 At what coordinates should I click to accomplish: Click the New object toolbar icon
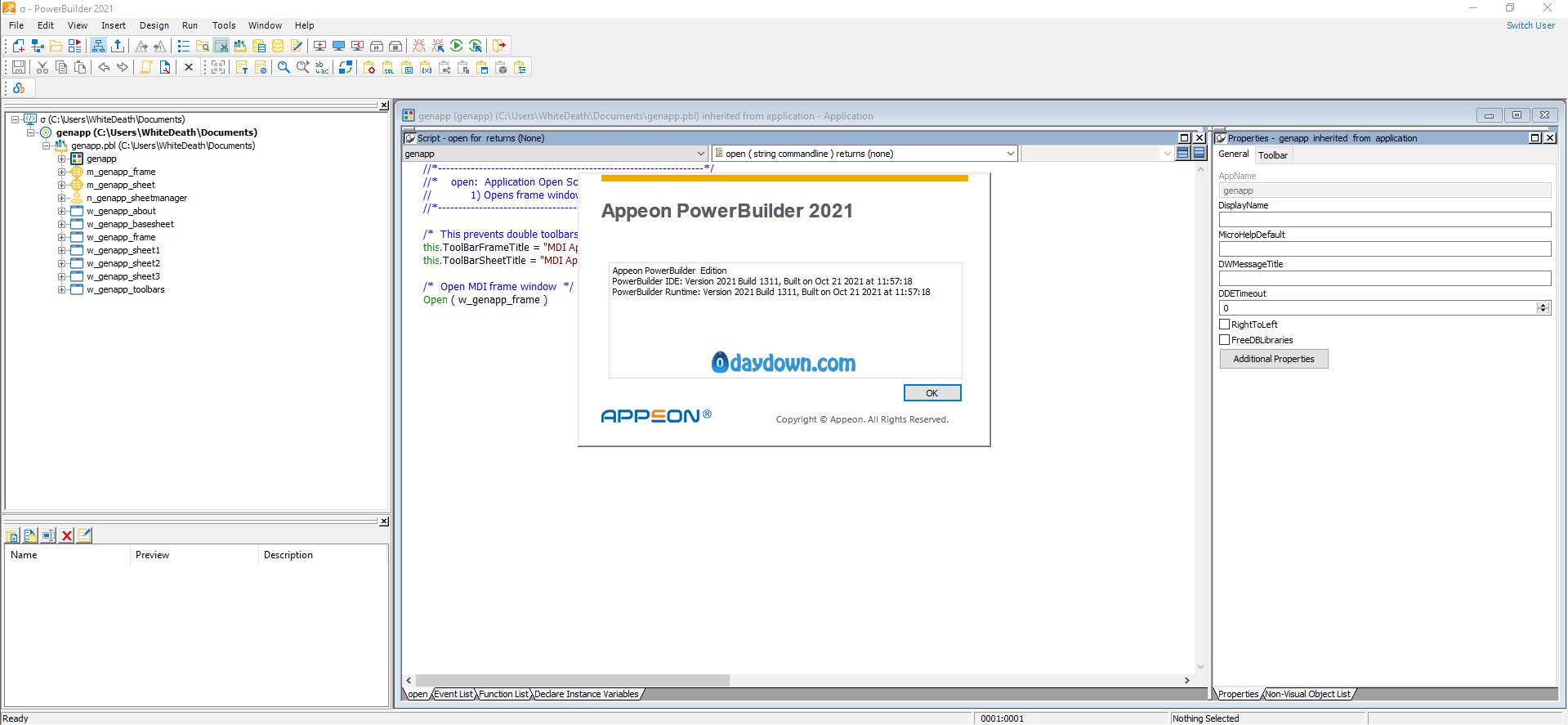click(x=18, y=46)
